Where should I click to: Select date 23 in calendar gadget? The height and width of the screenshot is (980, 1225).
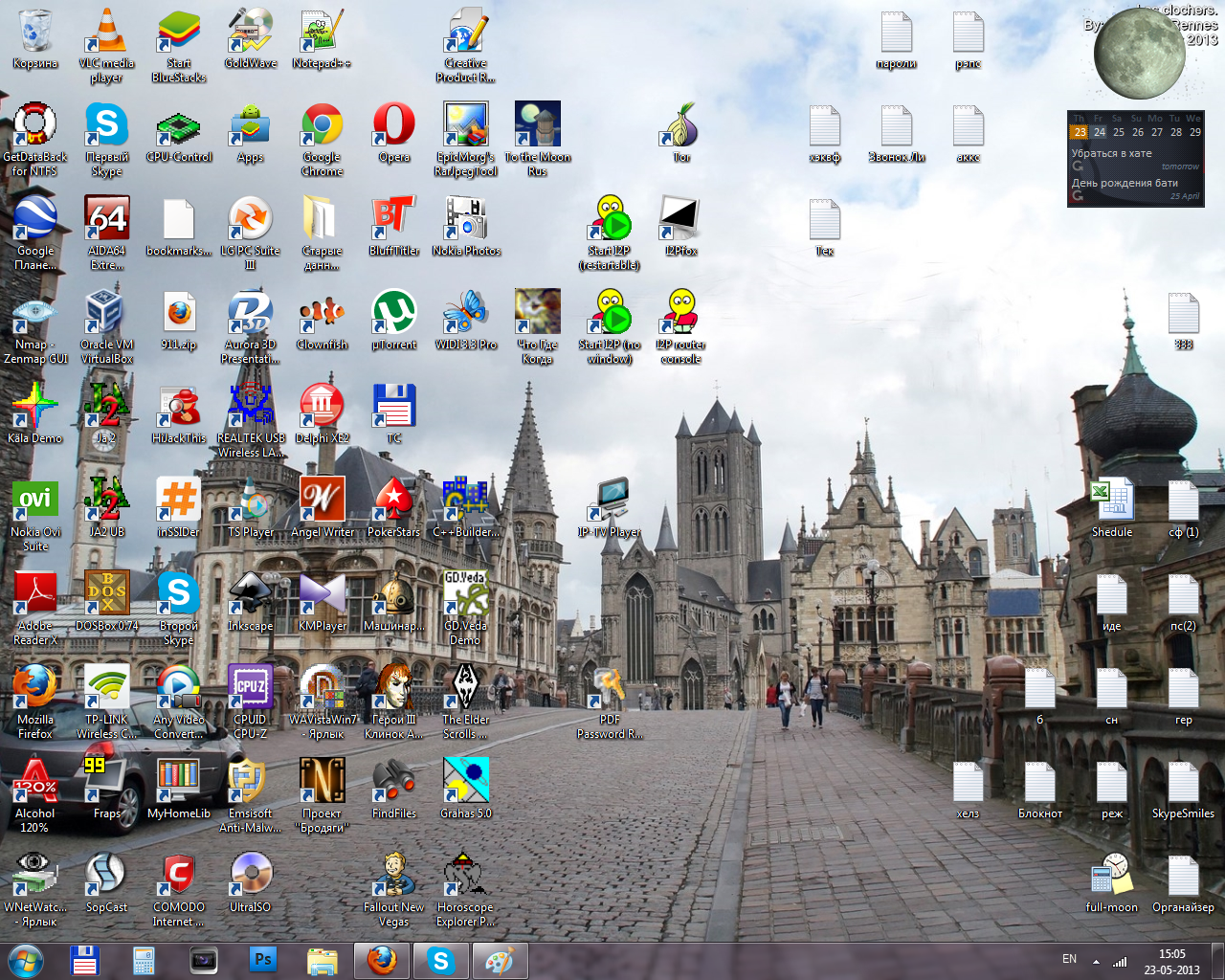[1080, 132]
